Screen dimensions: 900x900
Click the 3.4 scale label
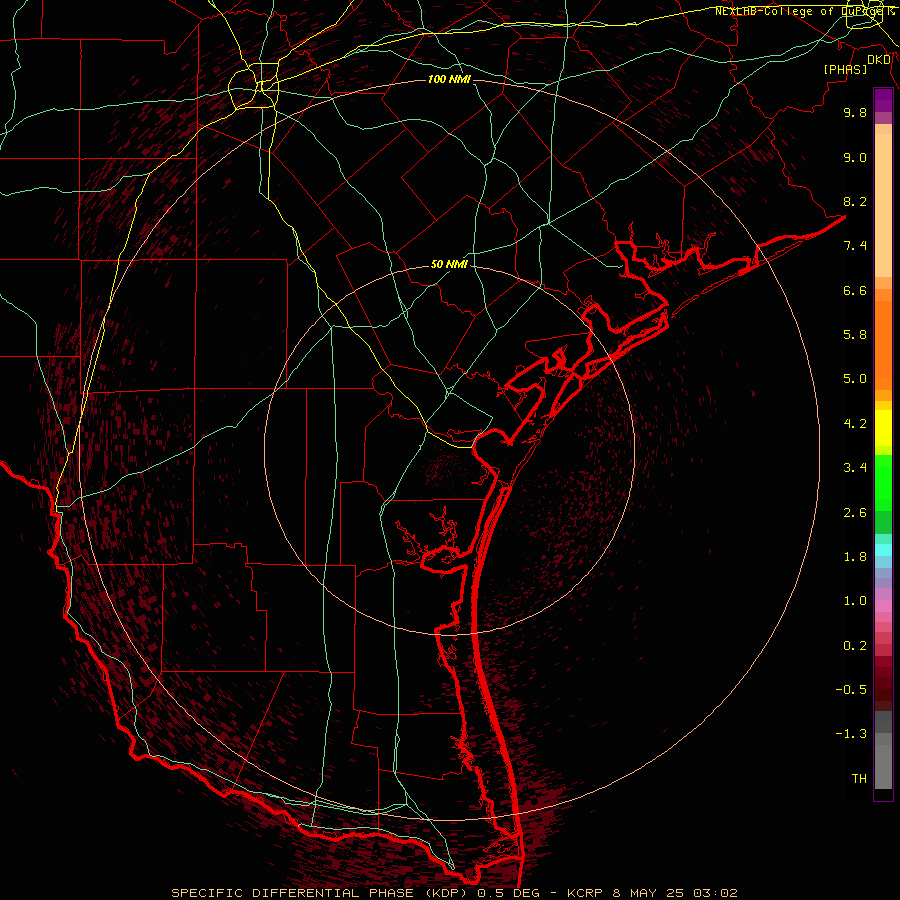click(855, 468)
